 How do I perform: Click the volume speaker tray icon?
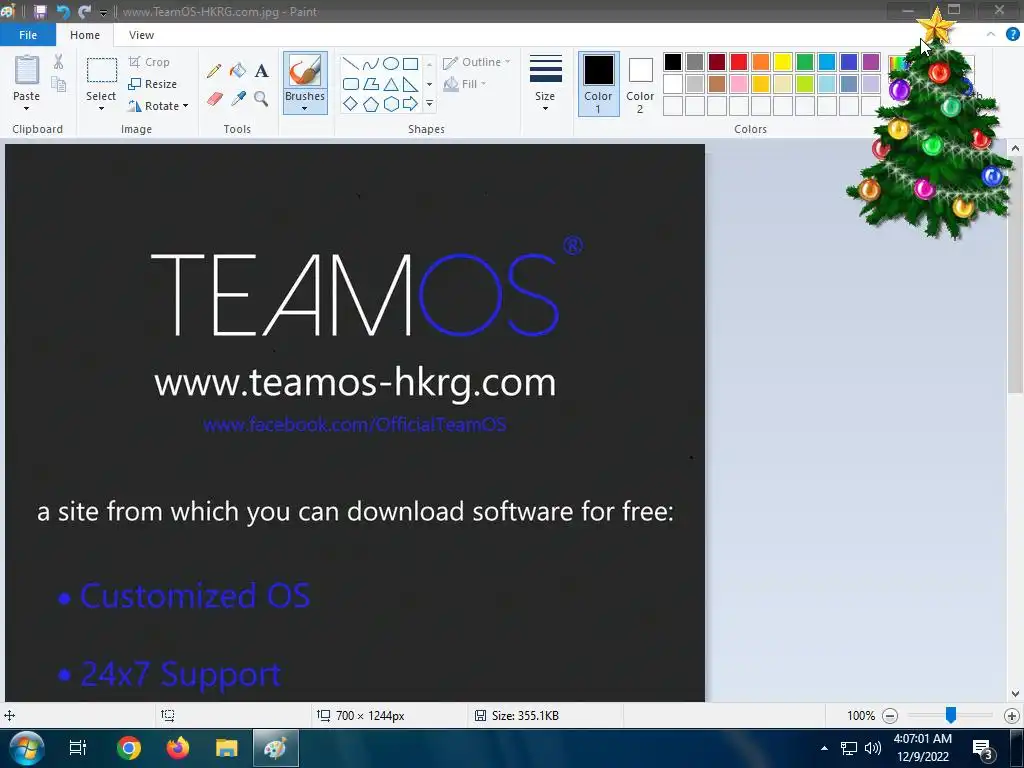[x=872, y=748]
